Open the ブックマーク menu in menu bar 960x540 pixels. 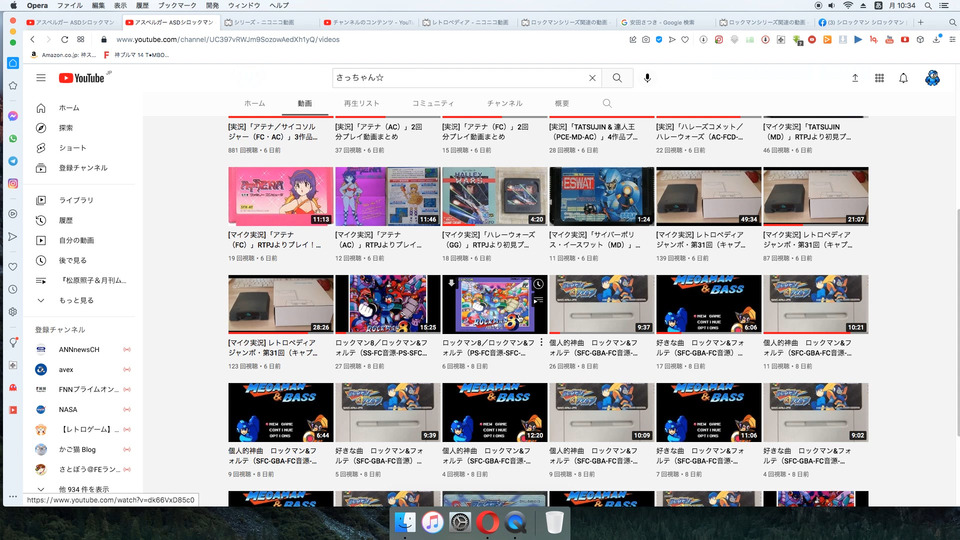(177, 6)
